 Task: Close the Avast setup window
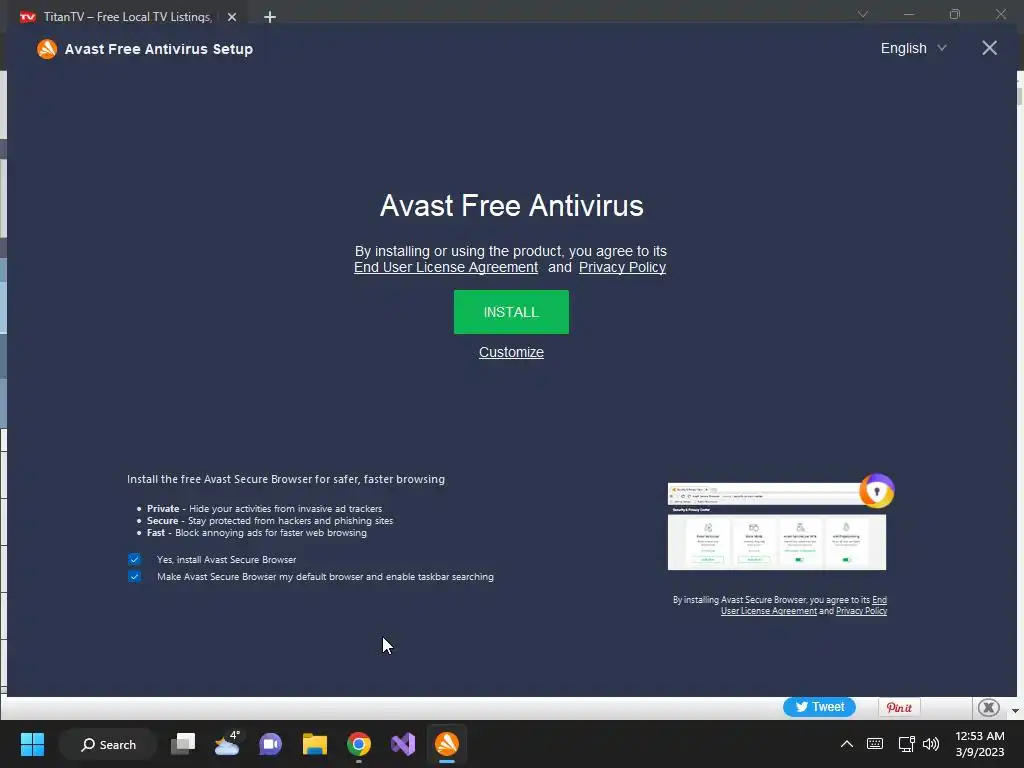(x=989, y=48)
